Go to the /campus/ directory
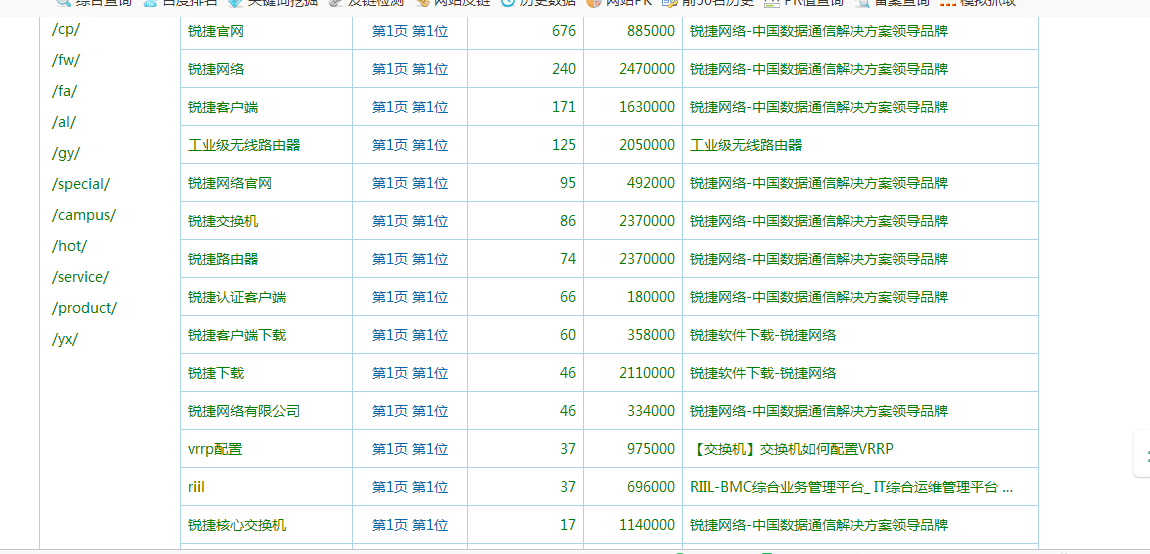This screenshot has width=1150, height=554. click(x=84, y=215)
